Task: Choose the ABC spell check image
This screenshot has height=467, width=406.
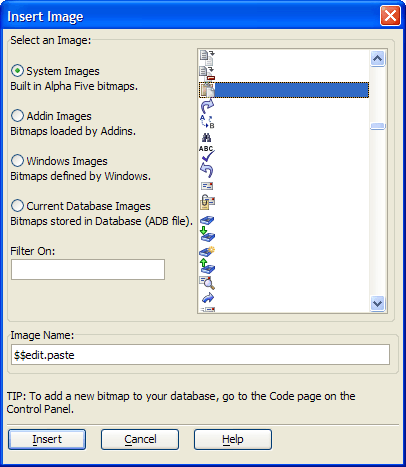Action: pos(207,153)
